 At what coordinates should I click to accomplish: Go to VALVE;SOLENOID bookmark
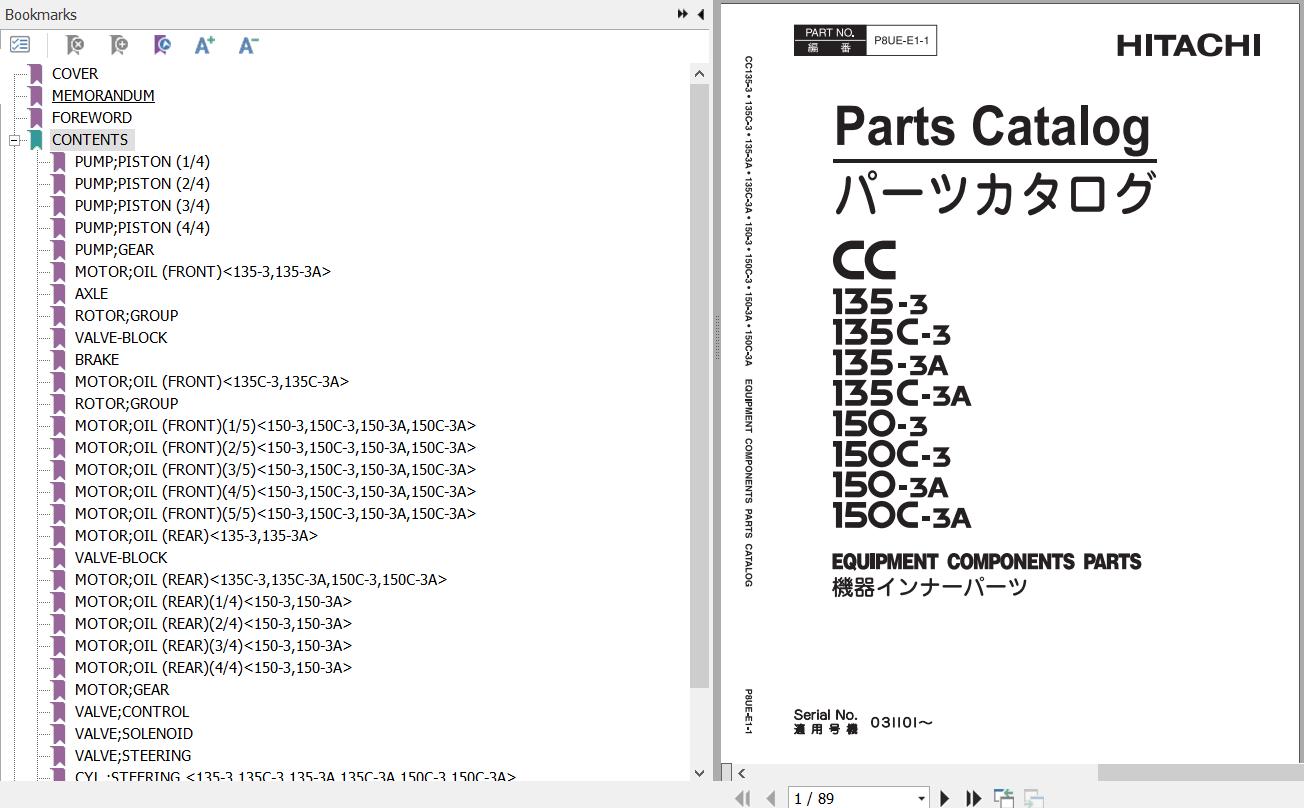coord(134,733)
